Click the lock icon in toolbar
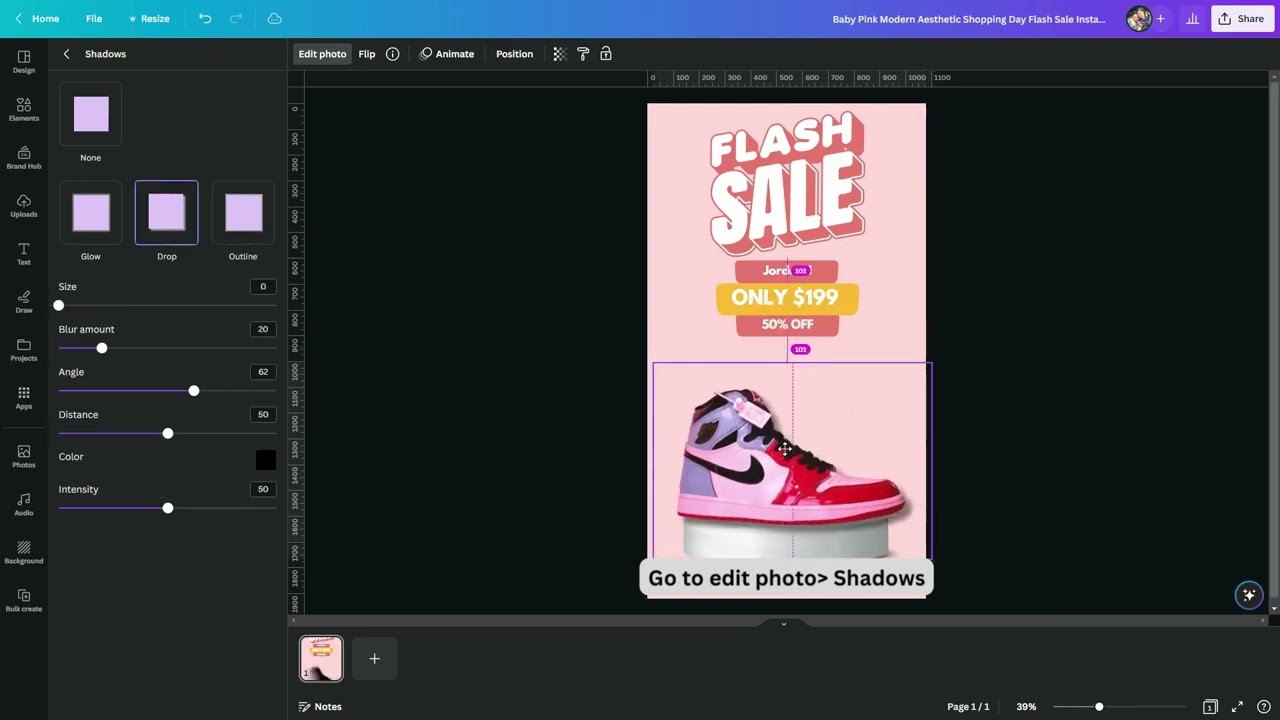1280x720 pixels. tap(606, 54)
